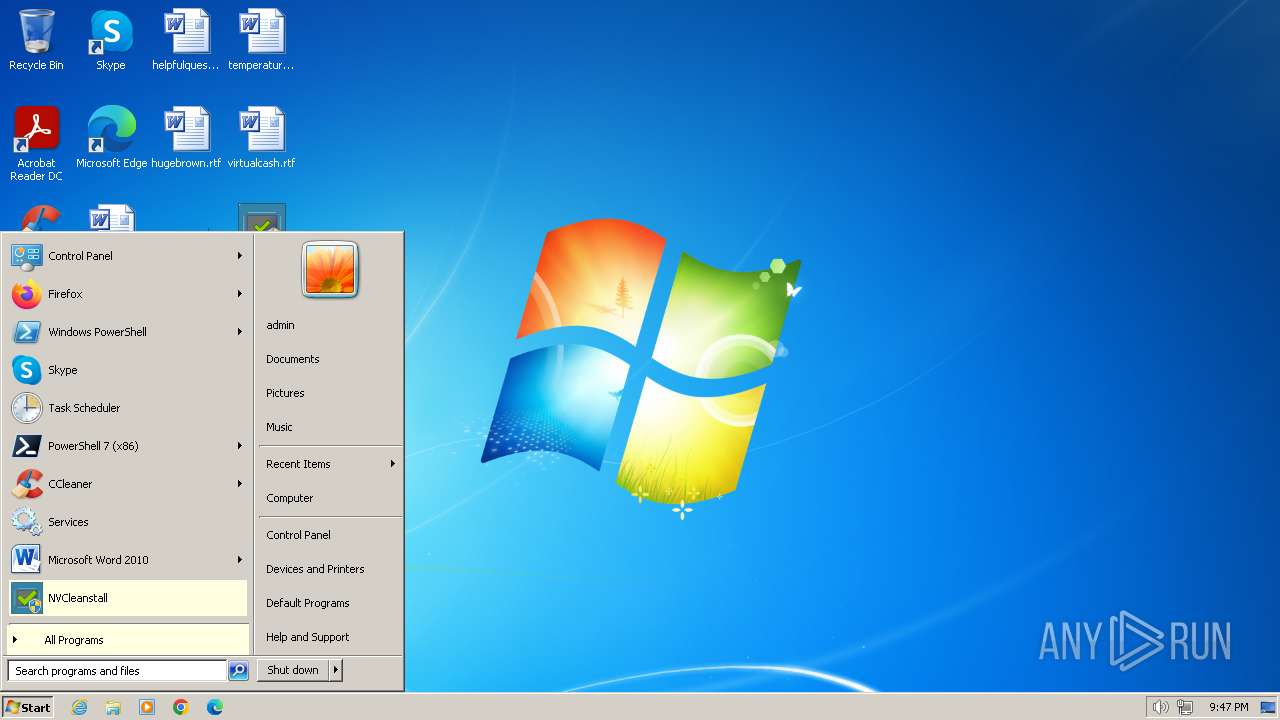Image resolution: width=1280 pixels, height=720 pixels.
Task: Expand the Windows PowerShell jump list arrow
Action: (x=240, y=332)
